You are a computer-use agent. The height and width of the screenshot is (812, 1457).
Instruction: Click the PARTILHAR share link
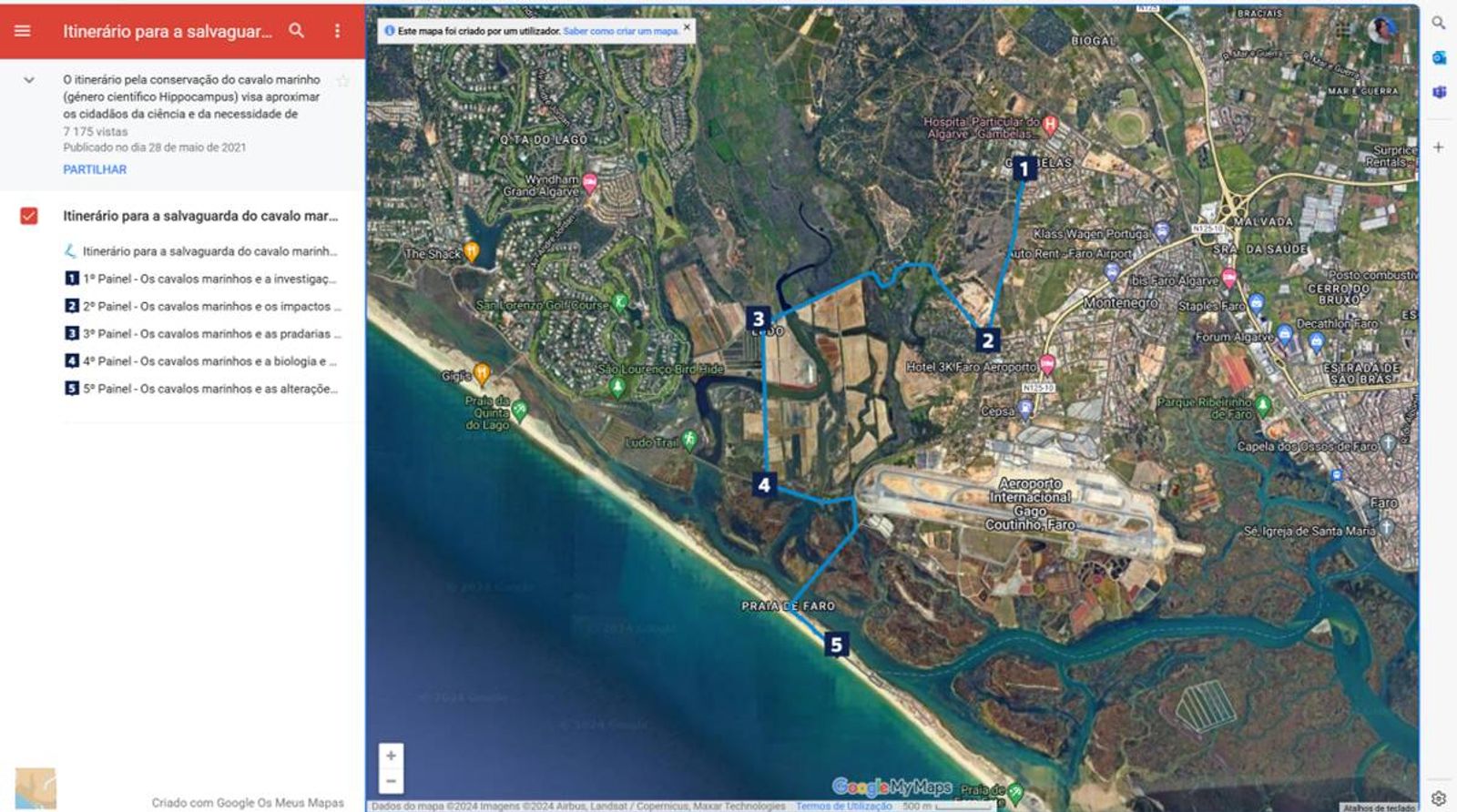pyautogui.click(x=95, y=169)
